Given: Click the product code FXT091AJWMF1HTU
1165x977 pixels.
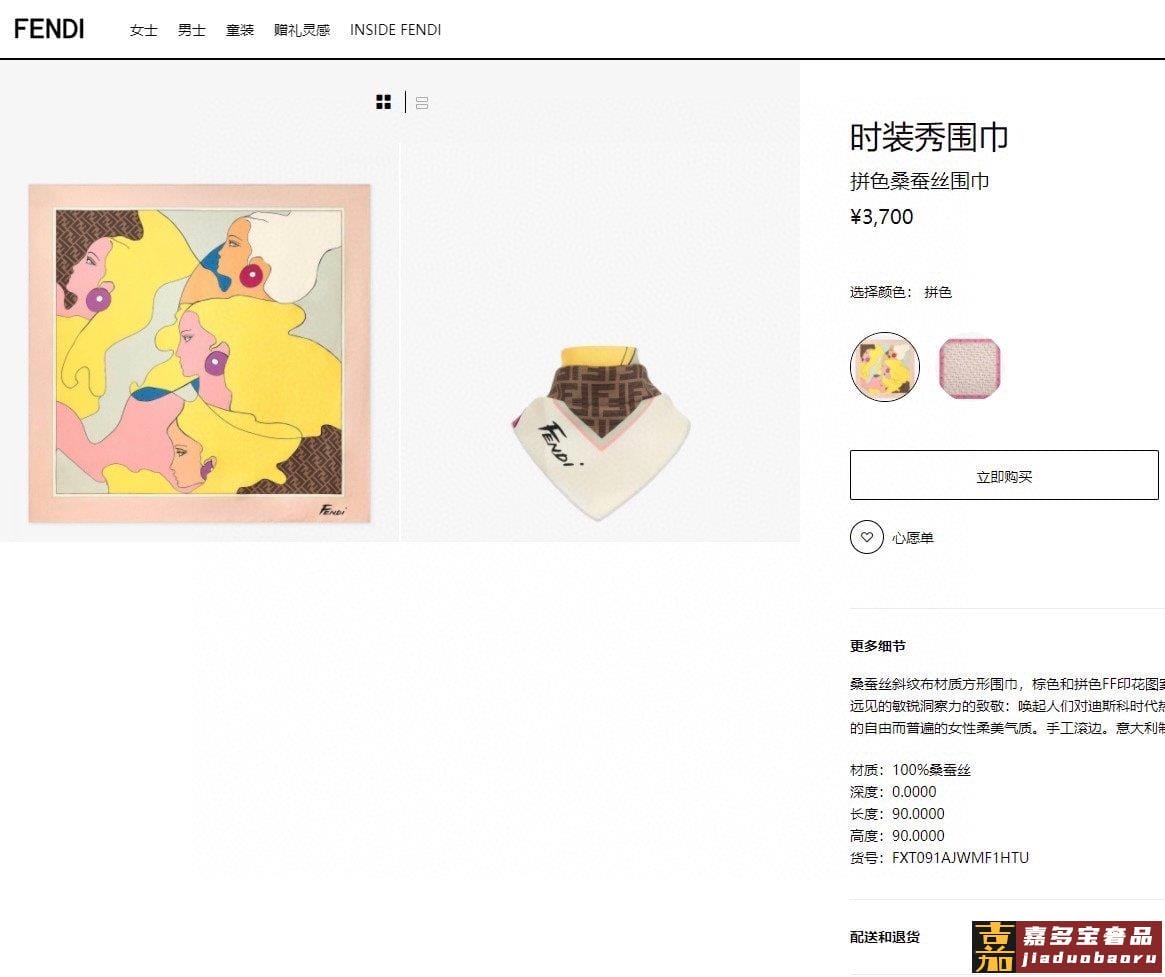Looking at the screenshot, I should pyautogui.click(x=960, y=857).
